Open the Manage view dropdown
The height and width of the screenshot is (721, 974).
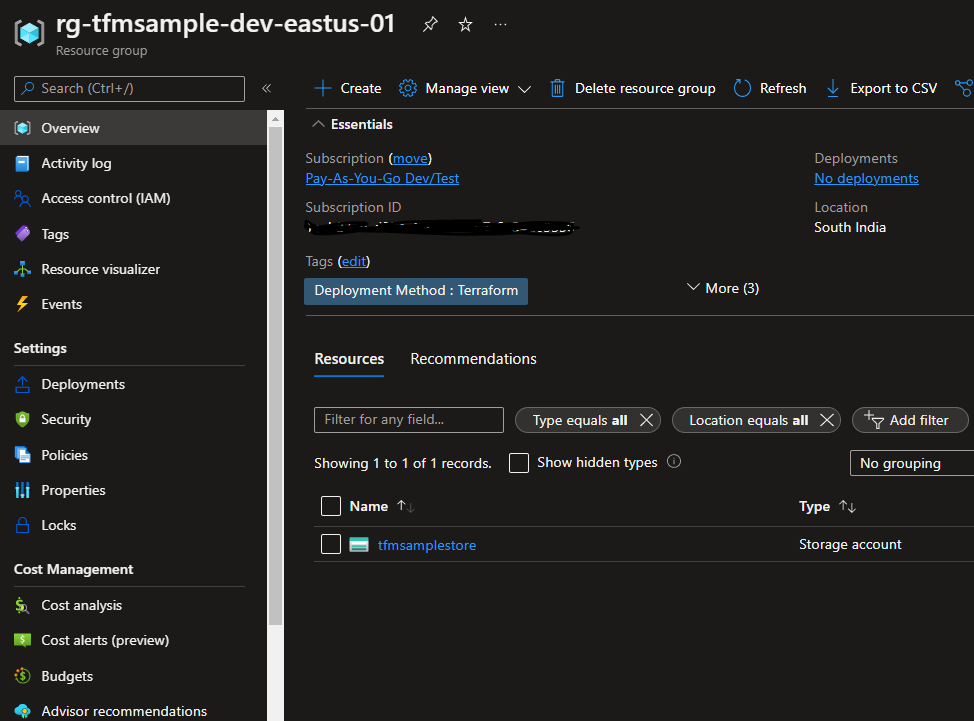click(464, 88)
